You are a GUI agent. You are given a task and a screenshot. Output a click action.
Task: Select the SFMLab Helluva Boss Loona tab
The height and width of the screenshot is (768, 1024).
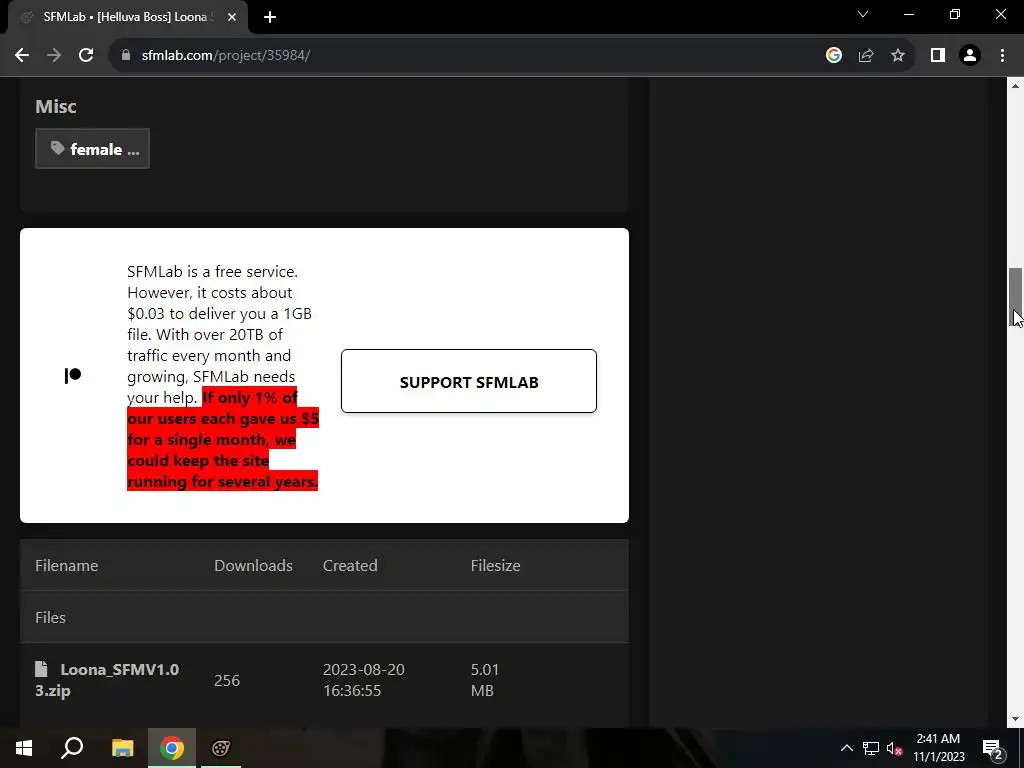pos(125,17)
